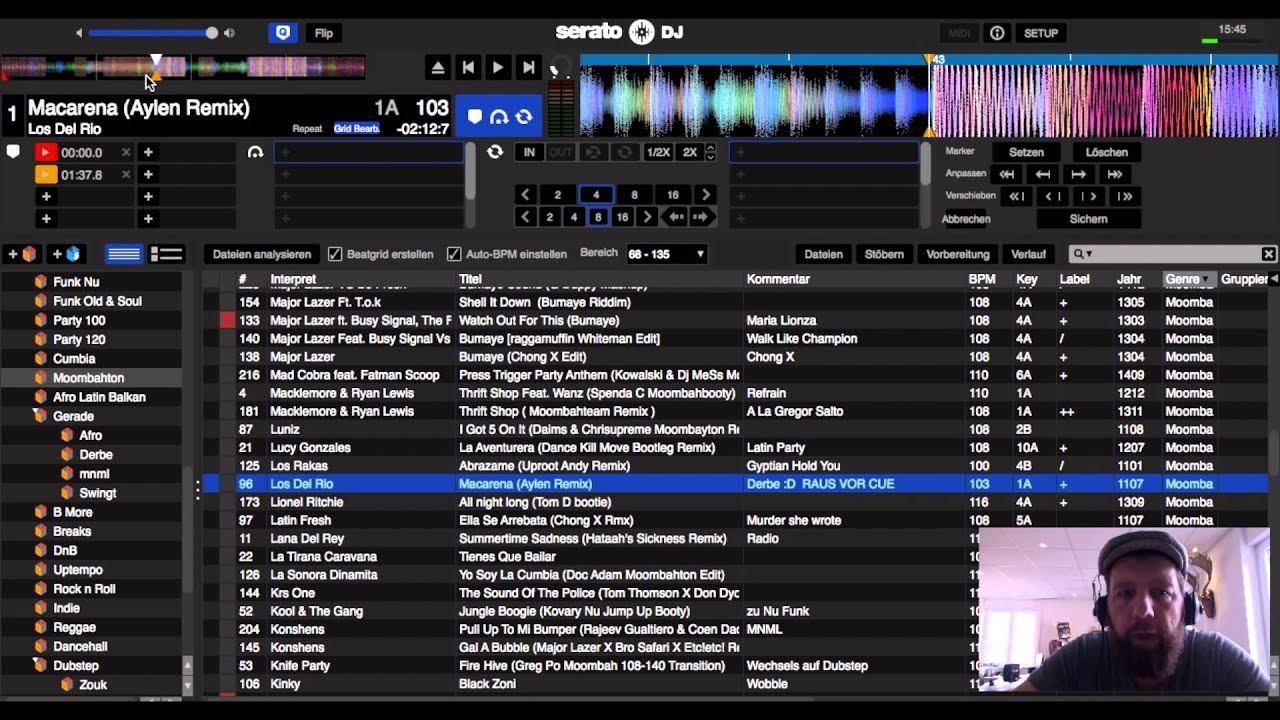Click Anpassen double-right arrow icon
Screen dimensions: 1280x720
[x=1115, y=174]
